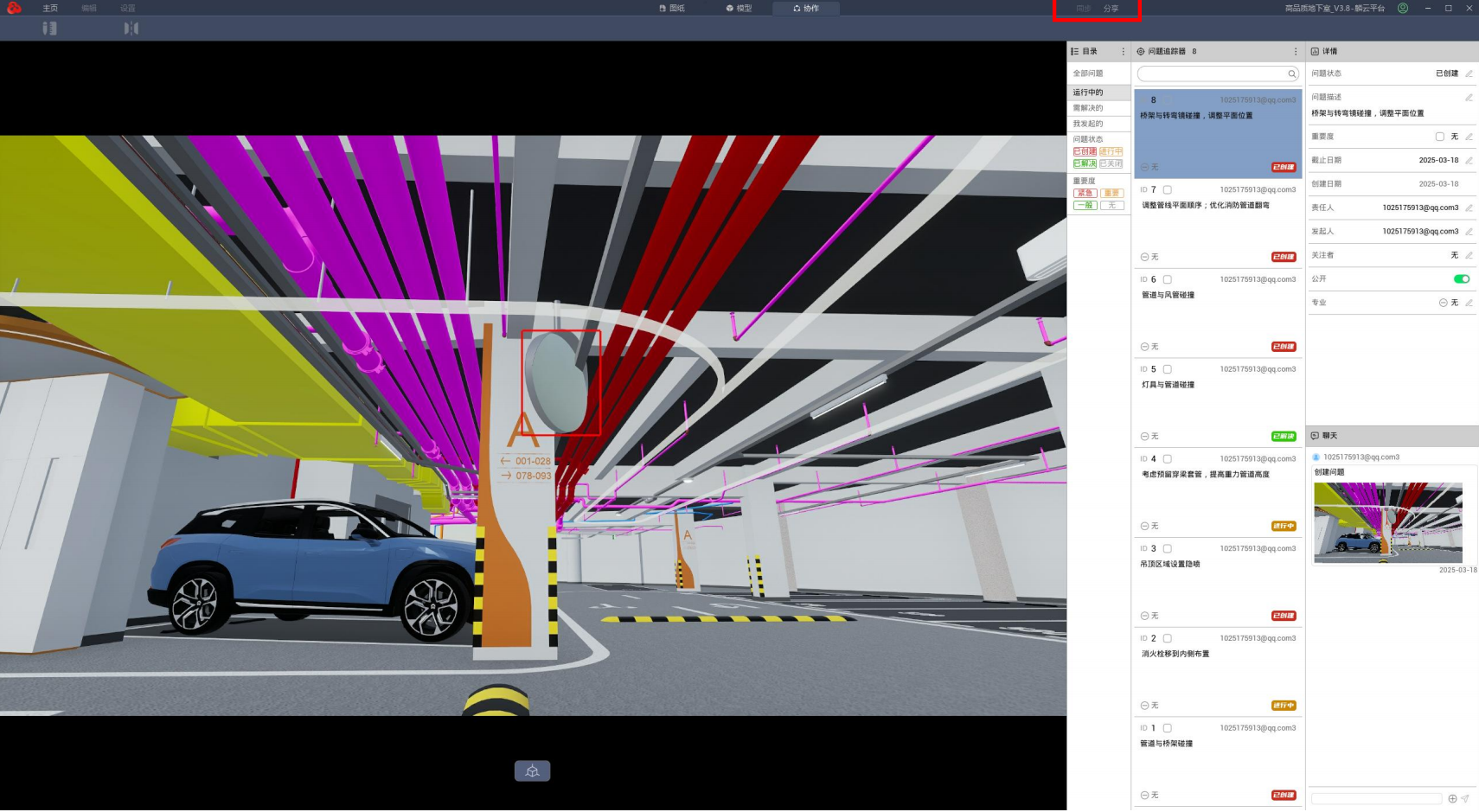Click the mirror-split toolbar icon
Viewport: 1479px width, 812px height.
click(131, 29)
